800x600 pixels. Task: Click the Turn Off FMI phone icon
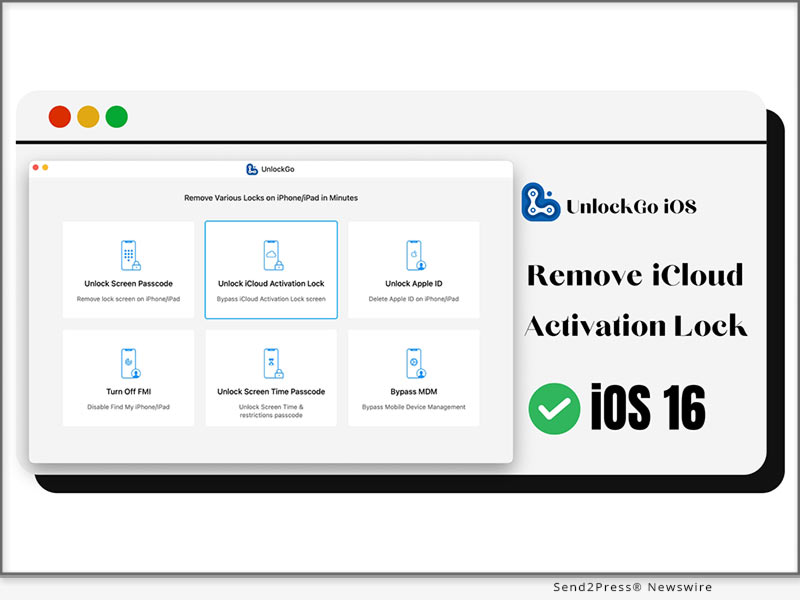[130, 363]
